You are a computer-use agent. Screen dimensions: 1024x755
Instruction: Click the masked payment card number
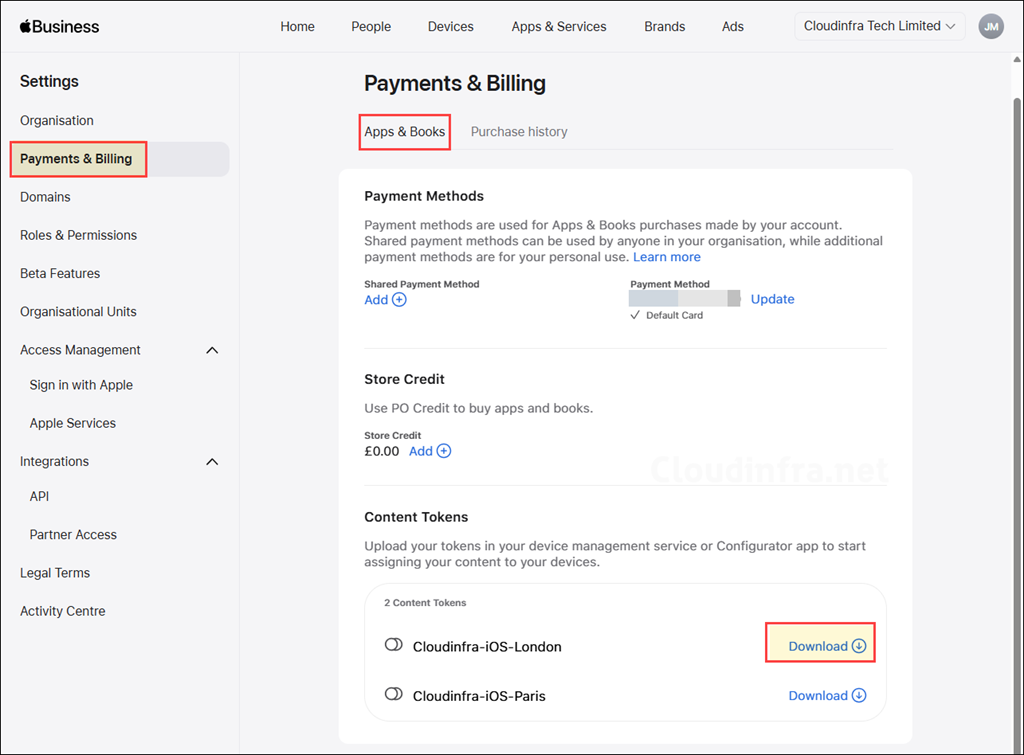(684, 298)
